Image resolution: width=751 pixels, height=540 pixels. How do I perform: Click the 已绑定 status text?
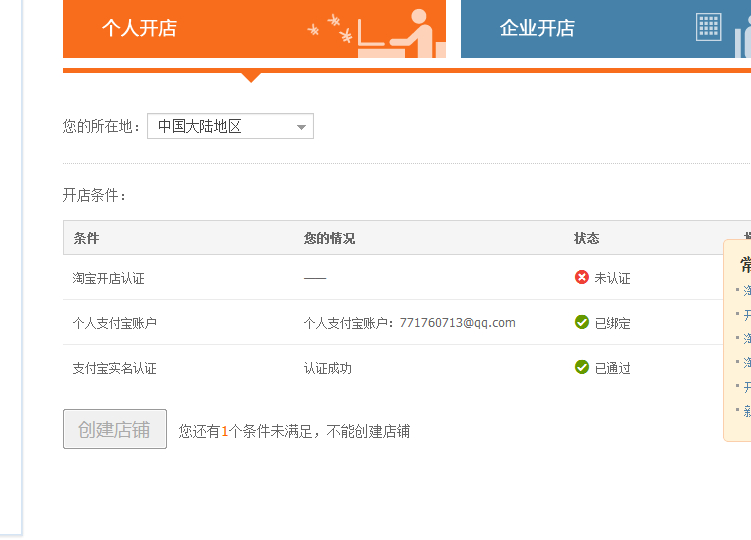(x=612, y=323)
